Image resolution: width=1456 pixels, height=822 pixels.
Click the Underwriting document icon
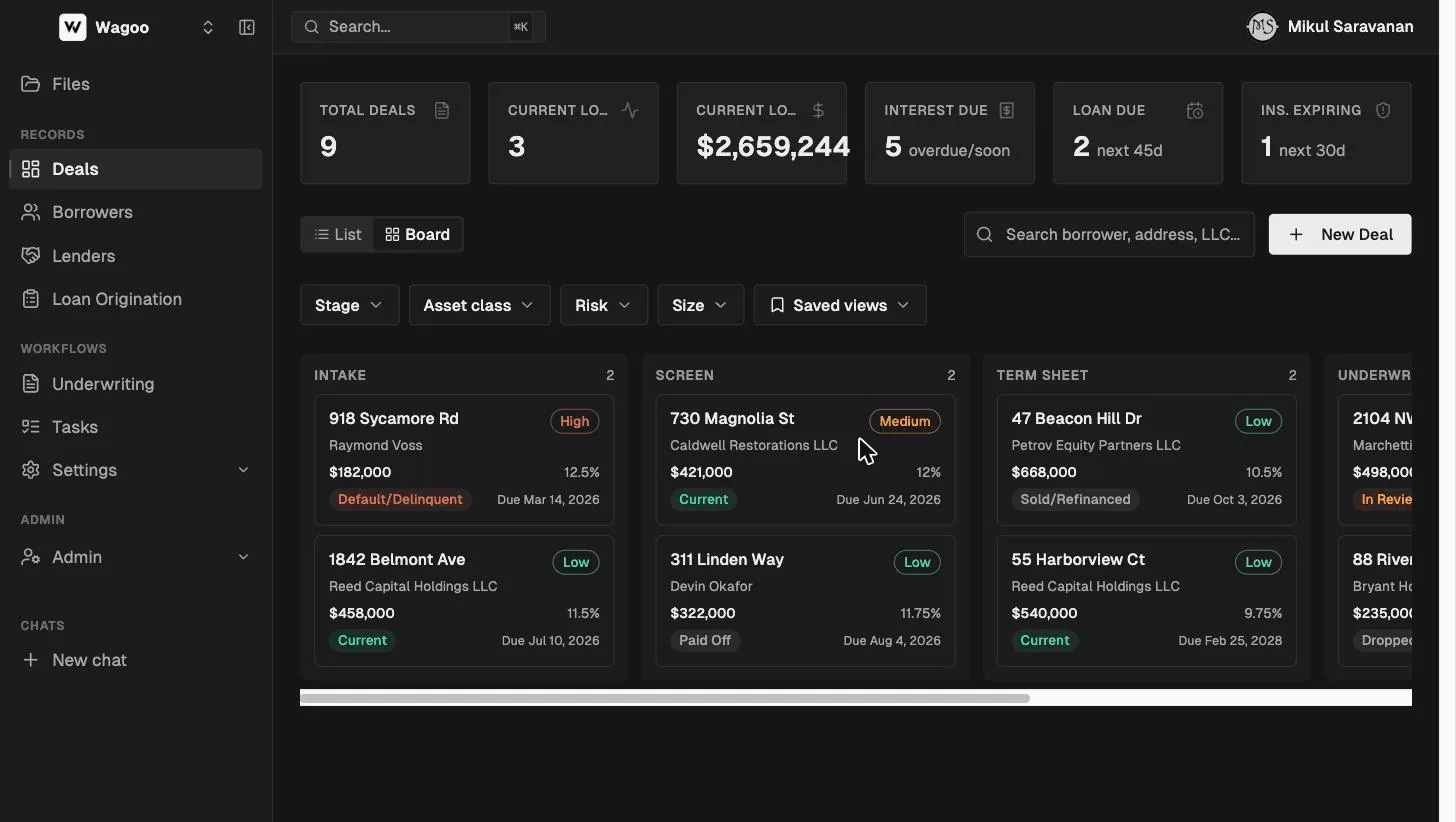(31, 384)
